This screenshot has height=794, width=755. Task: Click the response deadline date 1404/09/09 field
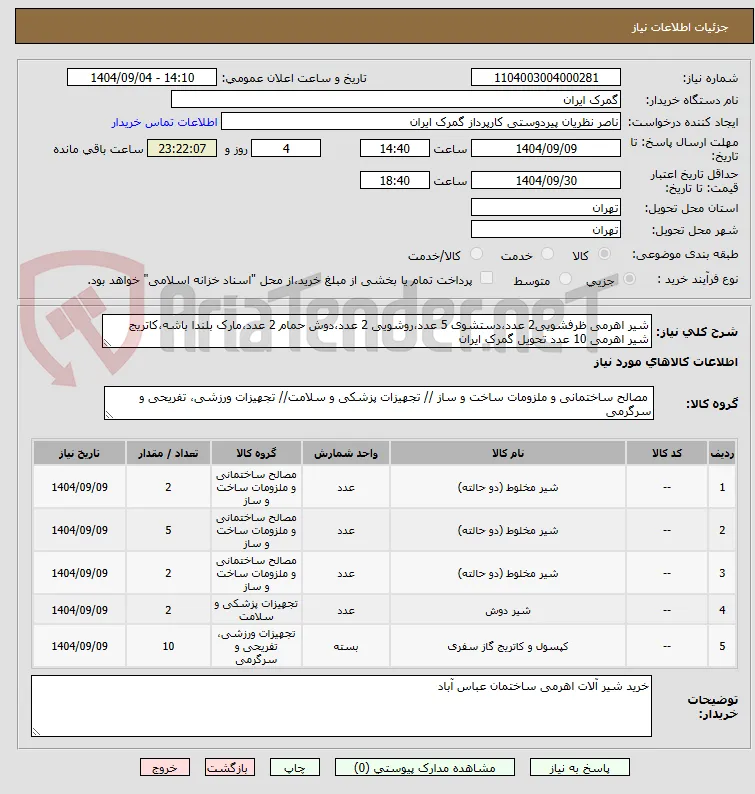click(545, 148)
